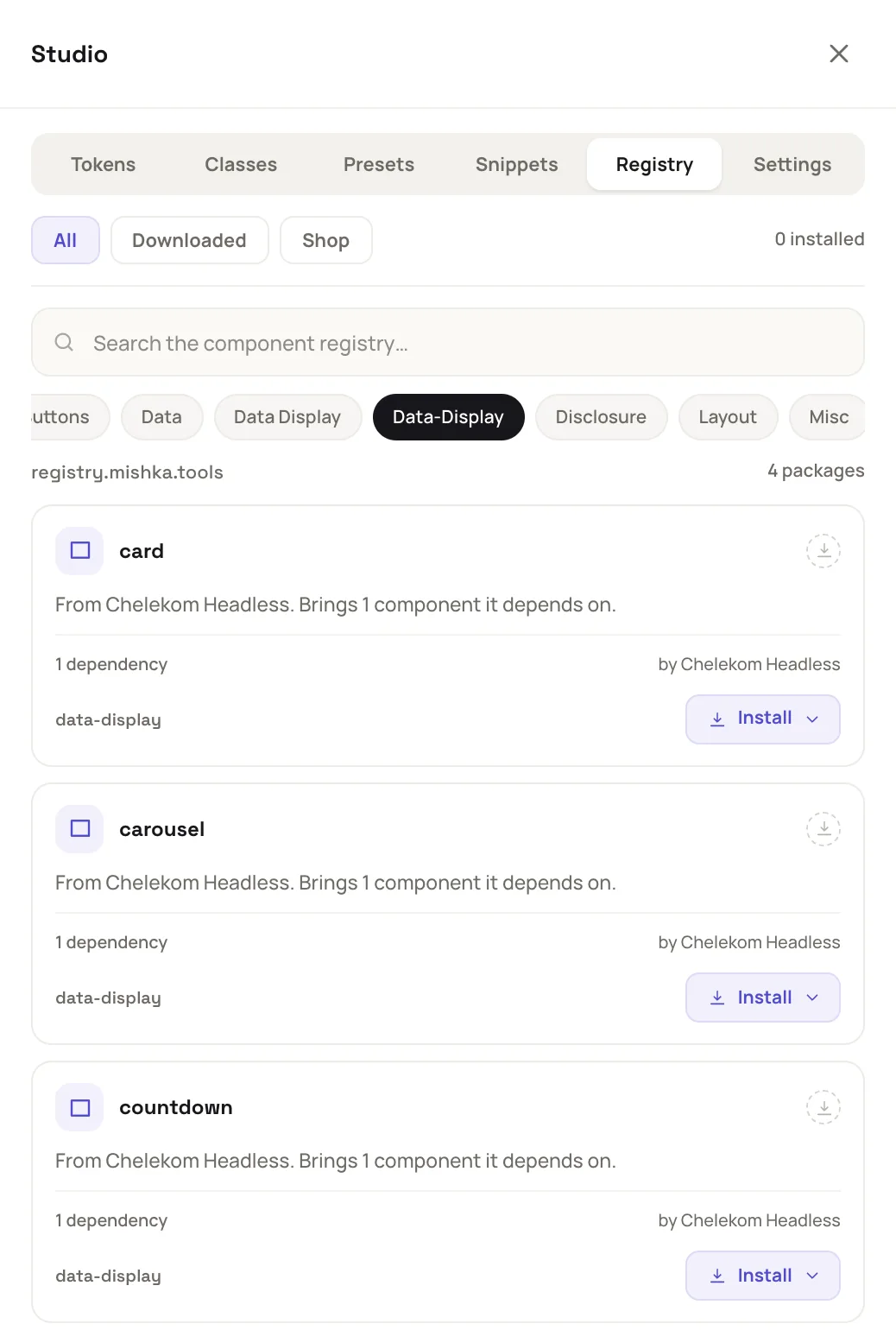Open install options chevron for card

pos(812,719)
